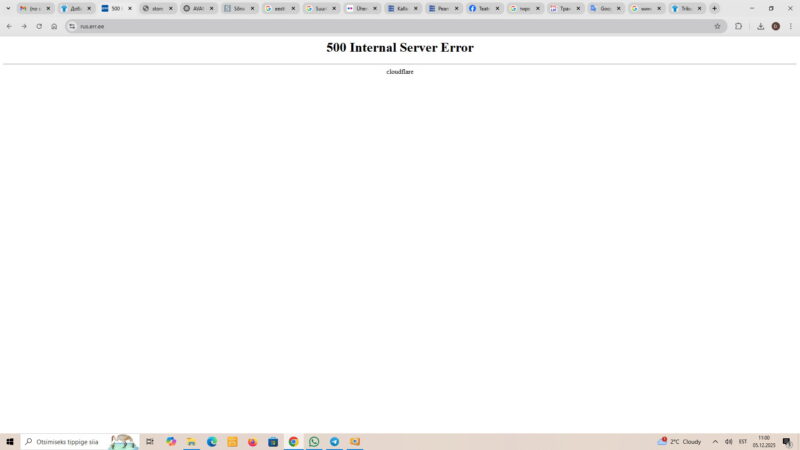The image size is (800, 450).
Task: Open Microsoft Edge from the taskbar
Action: (212, 441)
